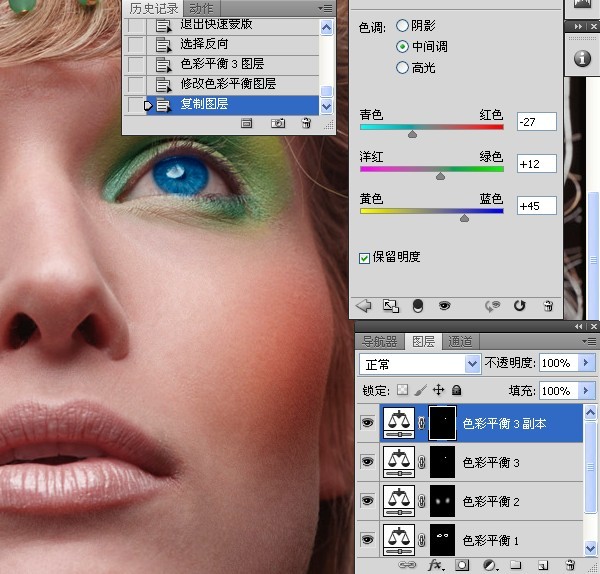The width and height of the screenshot is (600, 574).
Task: Select the 阴影 tone radio button
Action: pyautogui.click(x=402, y=26)
